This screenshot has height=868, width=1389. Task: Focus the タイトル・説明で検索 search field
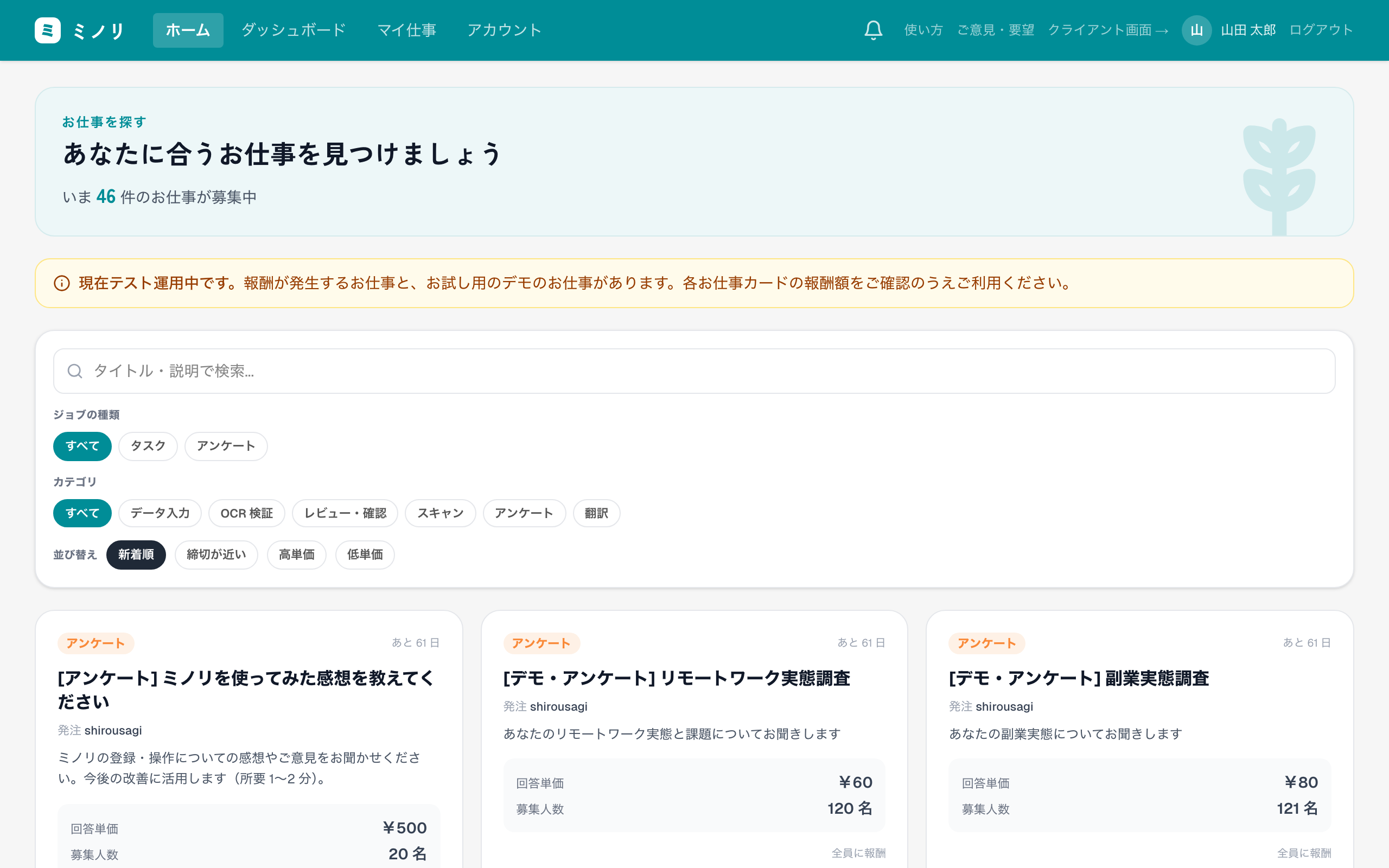coord(694,371)
